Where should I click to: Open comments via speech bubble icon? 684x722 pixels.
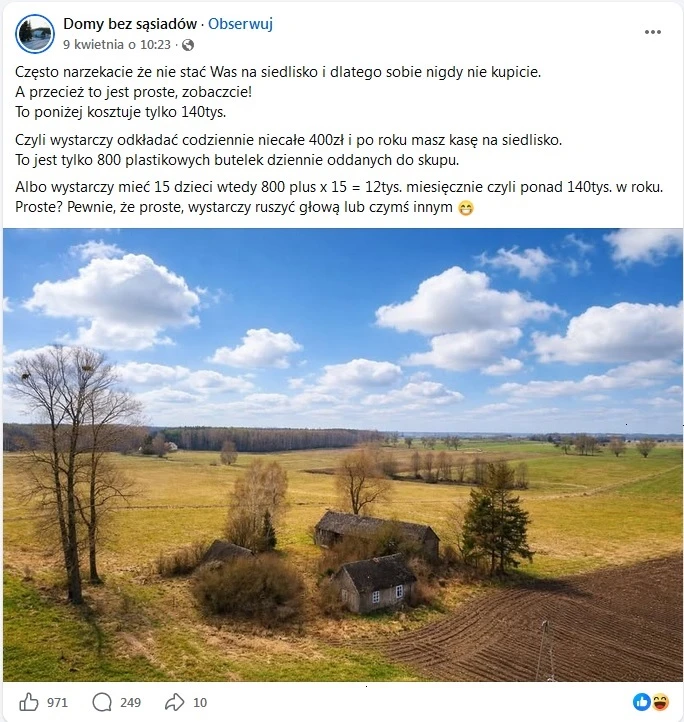102,702
